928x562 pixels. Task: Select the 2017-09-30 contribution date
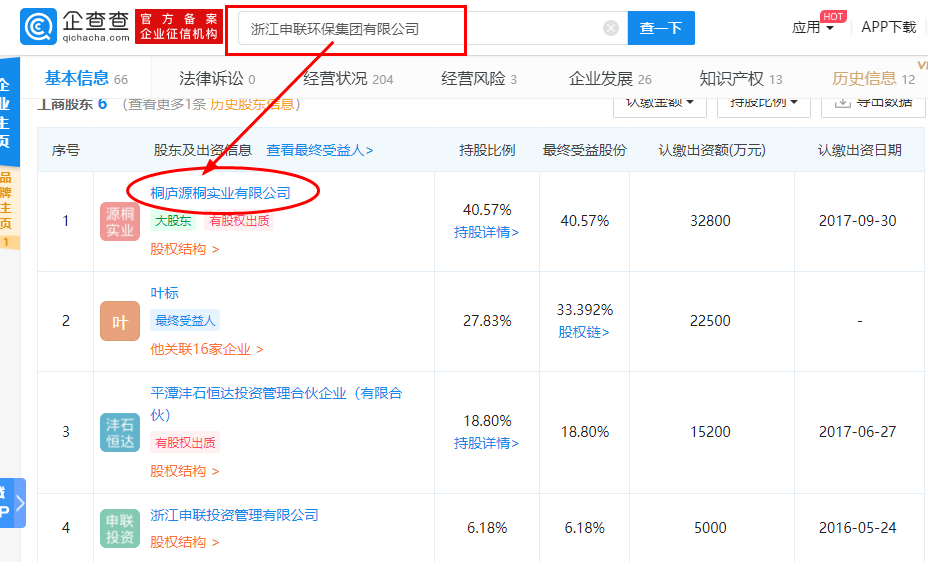[x=858, y=221]
